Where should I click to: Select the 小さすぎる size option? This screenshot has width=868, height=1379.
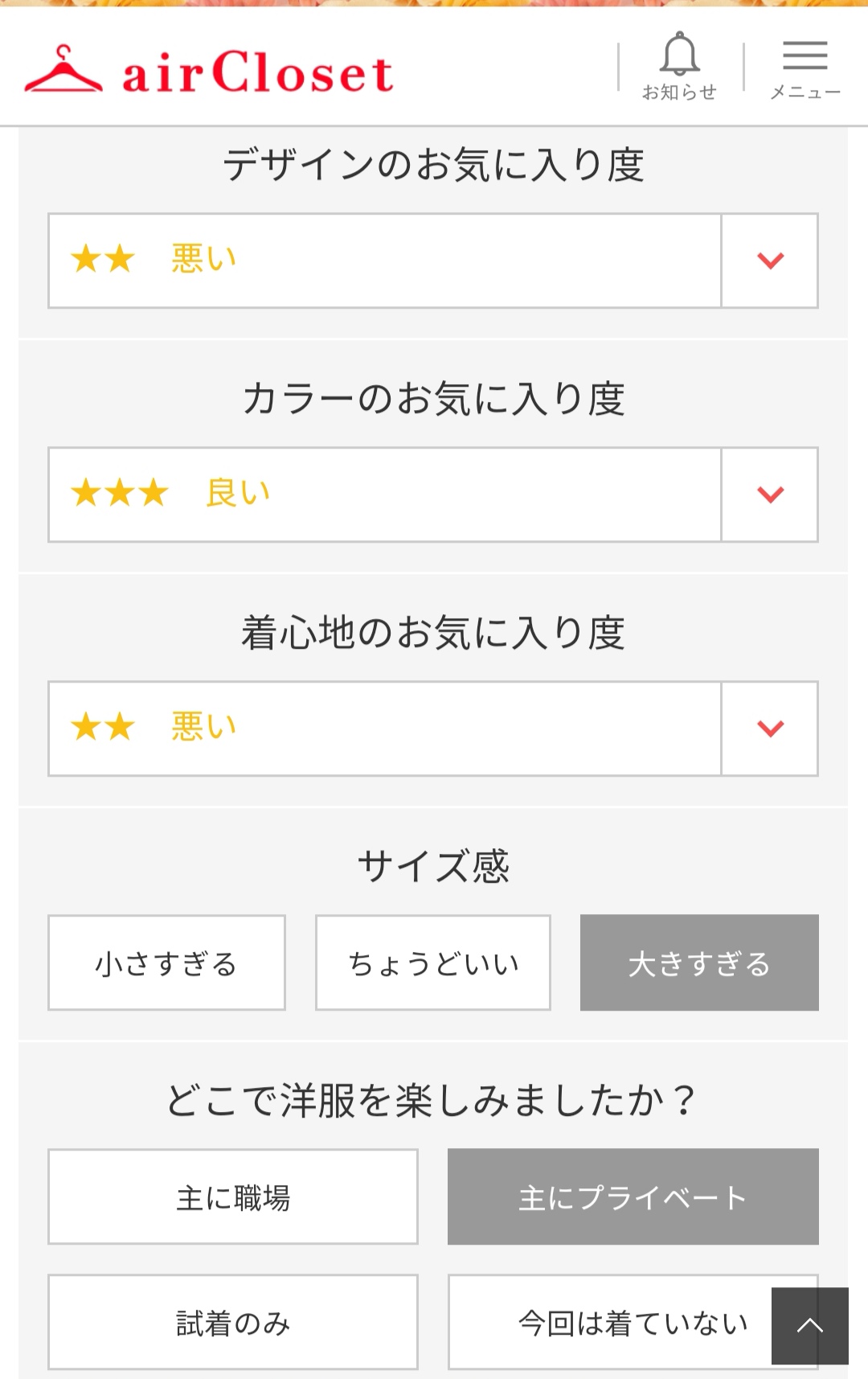point(166,962)
